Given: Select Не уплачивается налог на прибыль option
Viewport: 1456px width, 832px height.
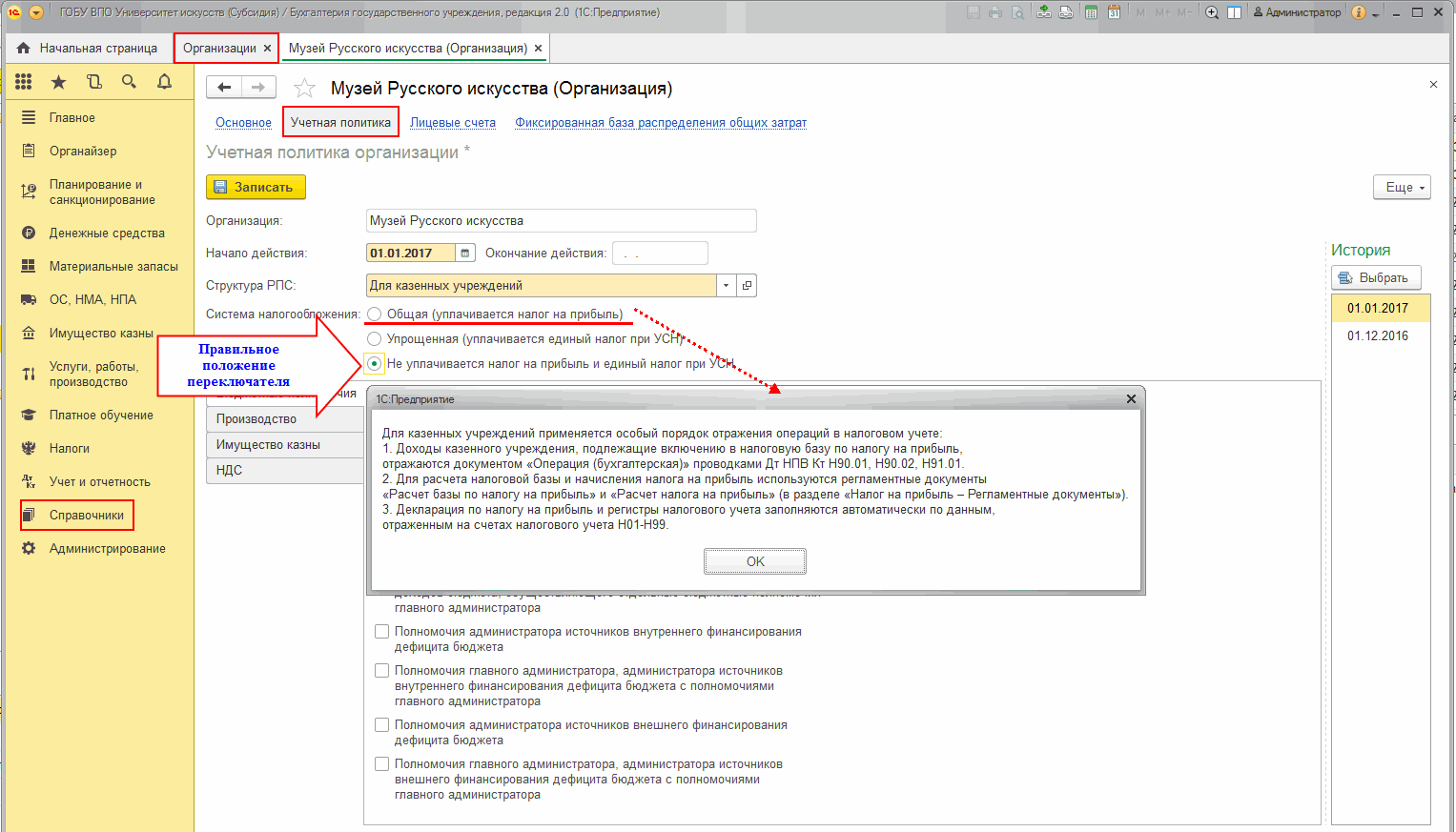Looking at the screenshot, I should [375, 363].
